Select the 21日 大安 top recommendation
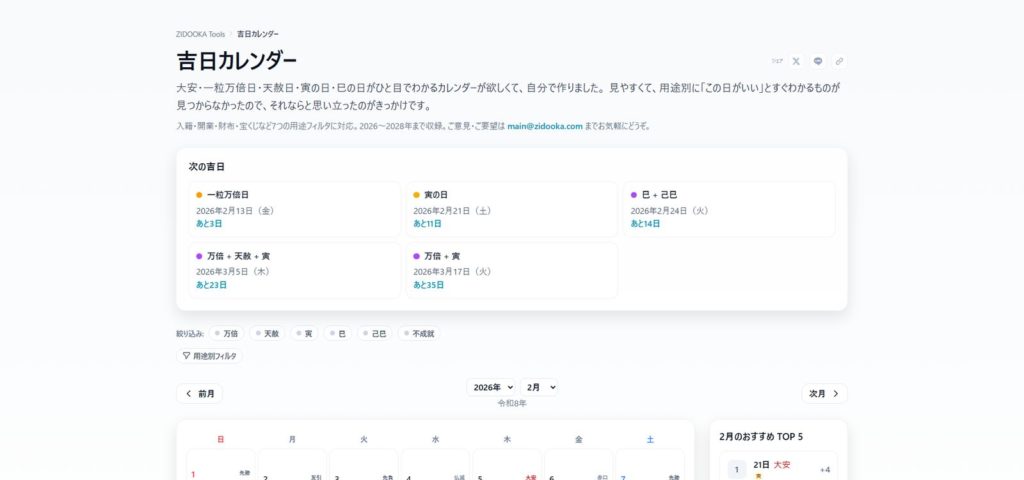 click(778, 468)
